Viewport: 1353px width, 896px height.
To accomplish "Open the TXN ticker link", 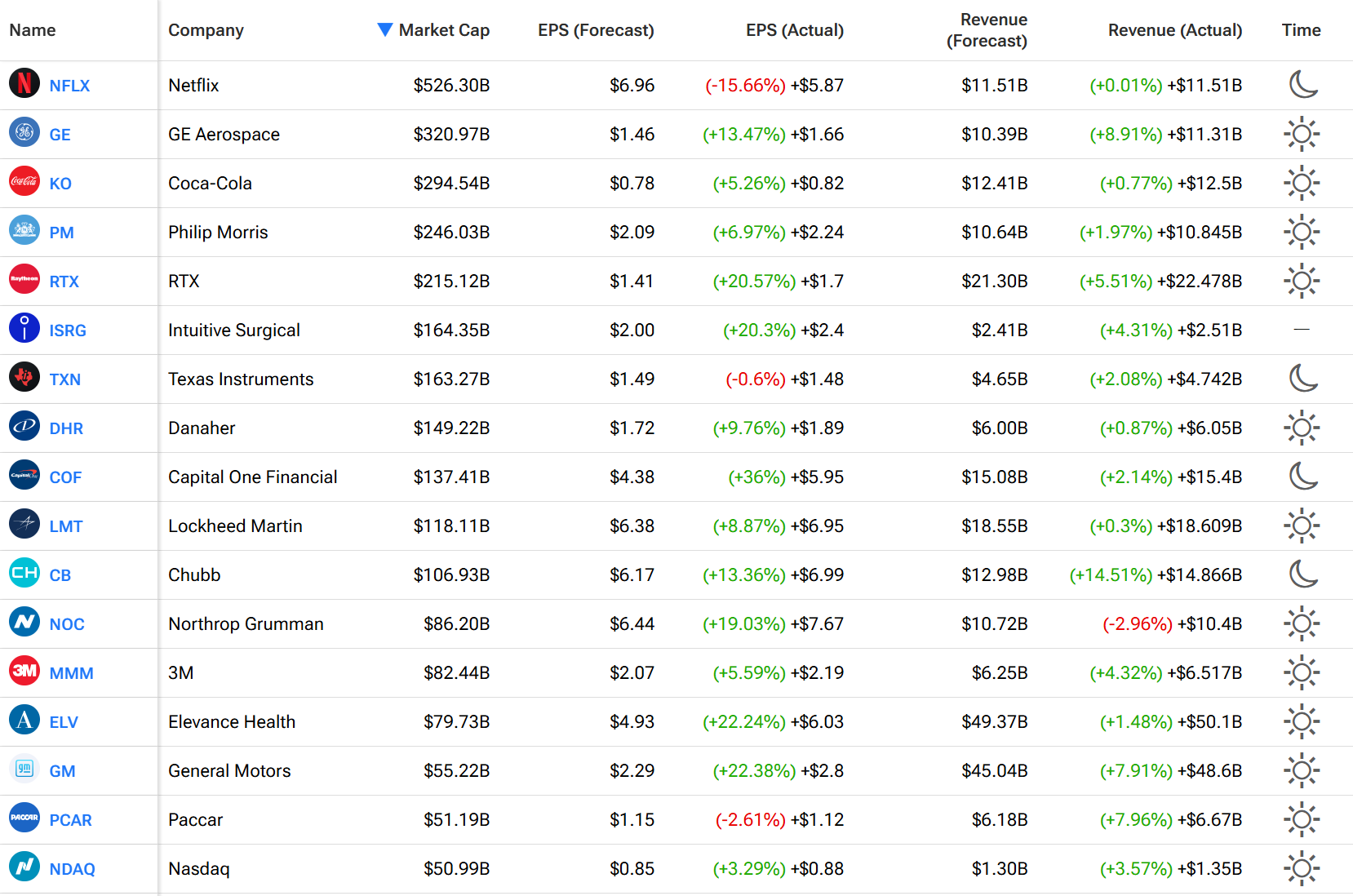I will pyautogui.click(x=64, y=379).
